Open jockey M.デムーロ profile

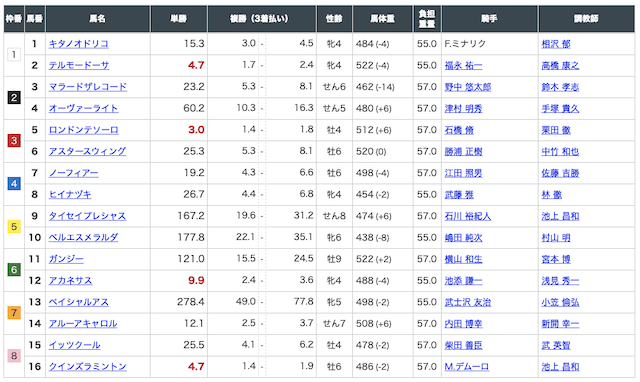(467, 367)
